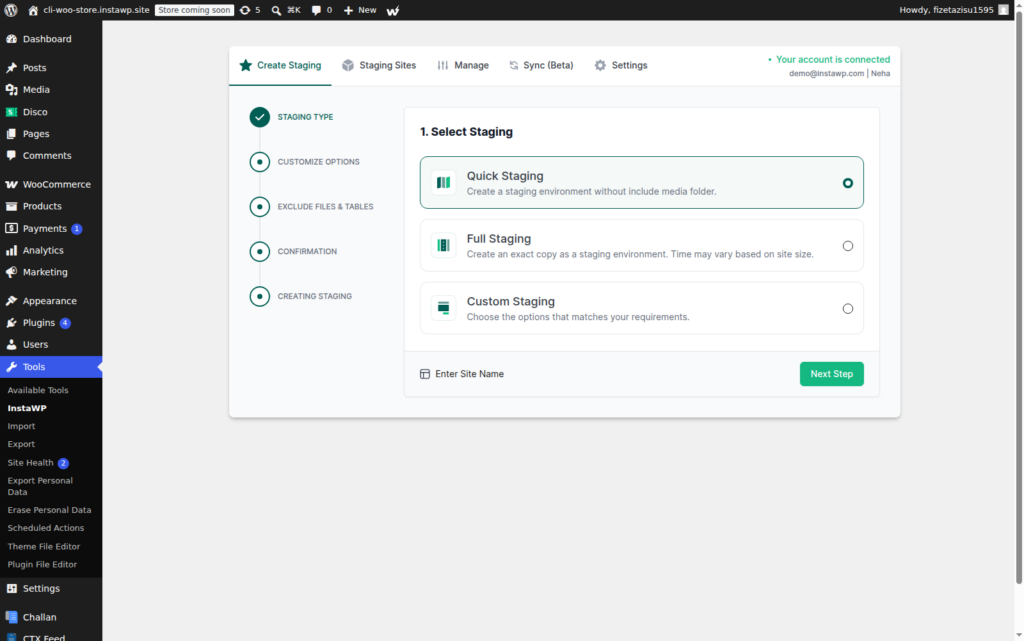Open Export Personal Data link
This screenshot has width=1024, height=641.
[x=40, y=486]
